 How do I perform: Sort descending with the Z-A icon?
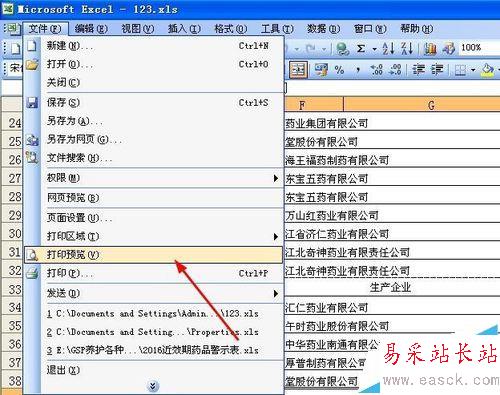[x=407, y=49]
